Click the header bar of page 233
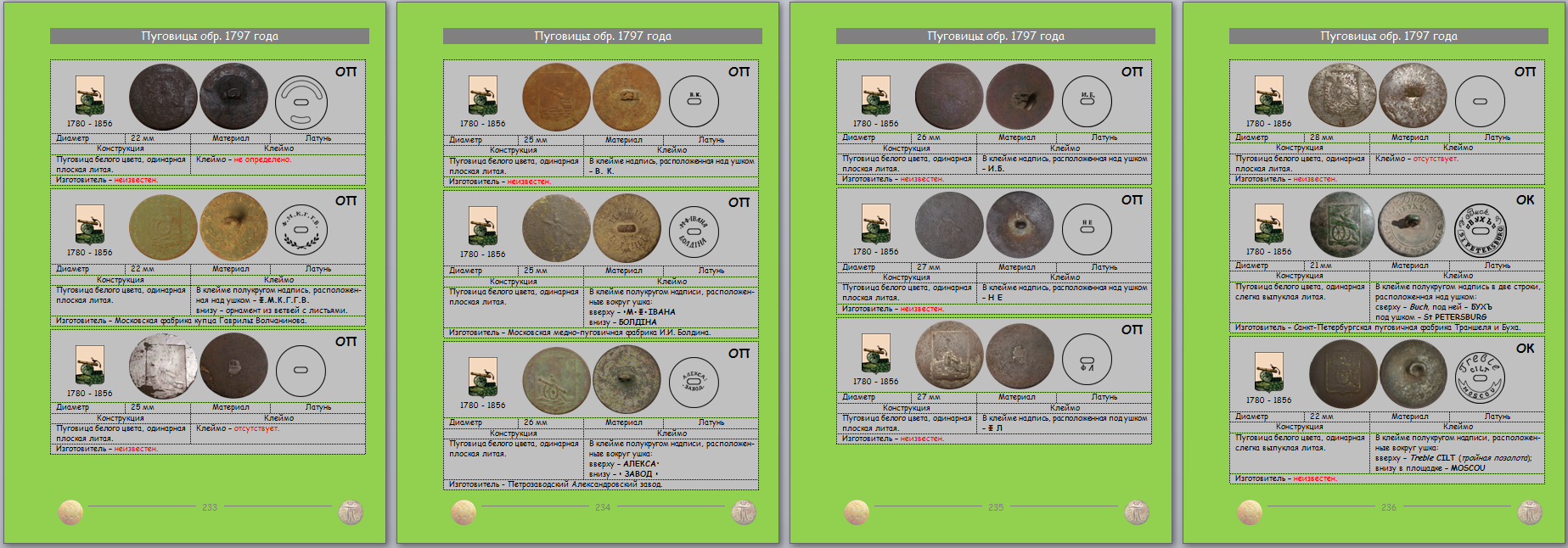Screen dimensions: 1568x548 pyautogui.click(x=210, y=36)
